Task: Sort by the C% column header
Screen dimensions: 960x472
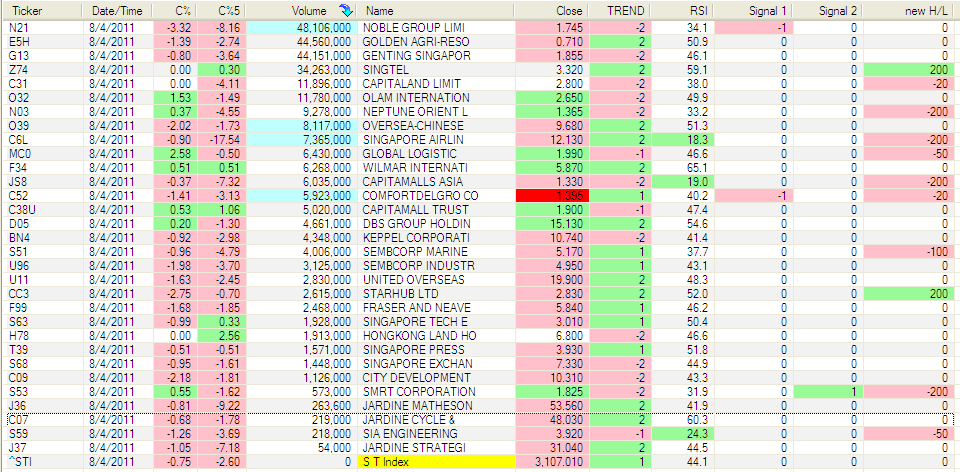Action: 183,10
